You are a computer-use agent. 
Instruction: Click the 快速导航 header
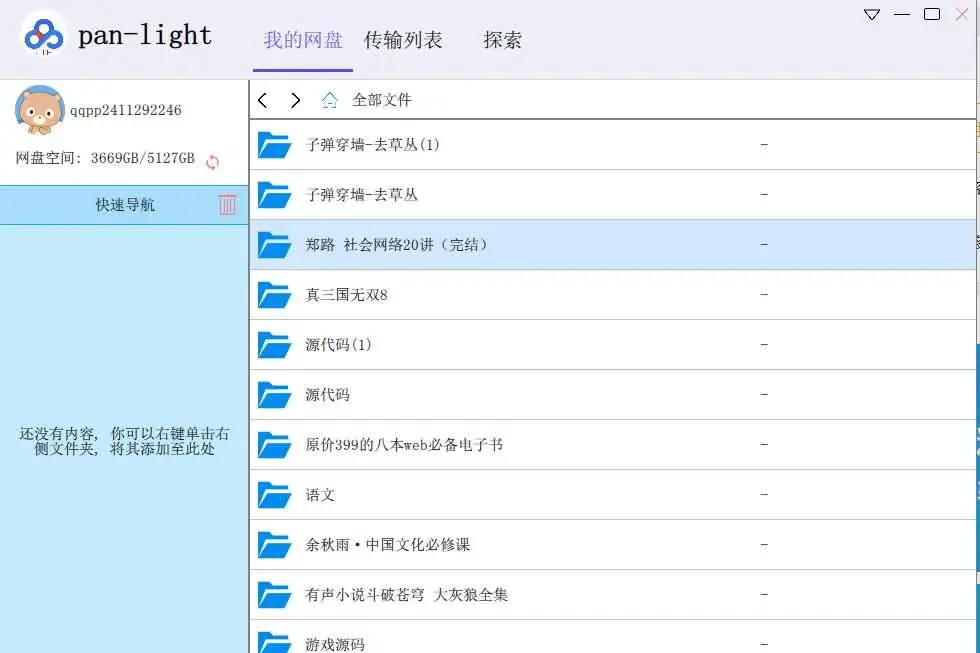click(124, 205)
